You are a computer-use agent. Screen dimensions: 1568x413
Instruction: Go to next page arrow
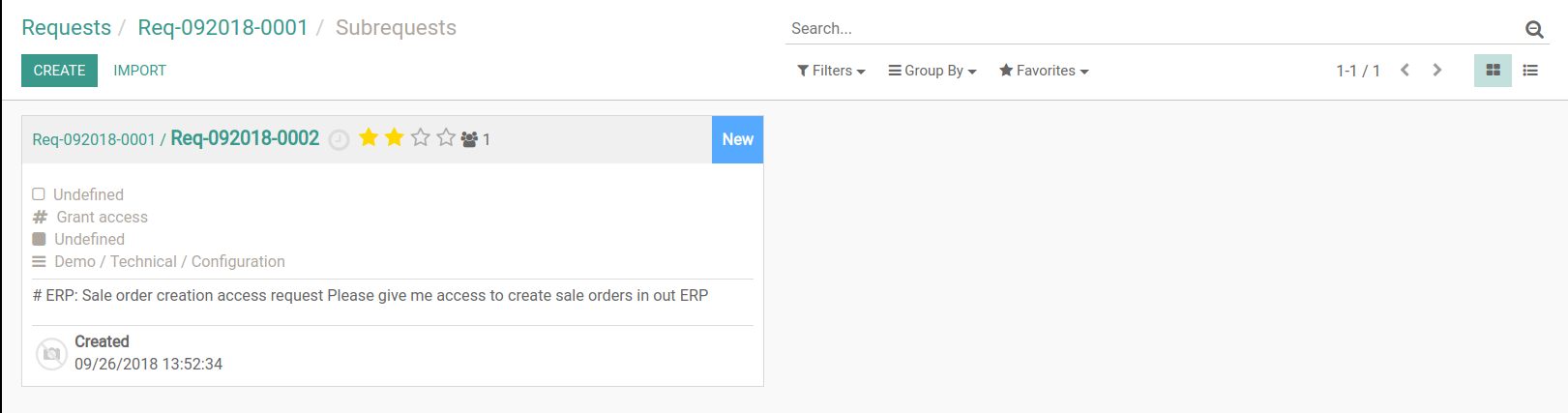(1436, 70)
